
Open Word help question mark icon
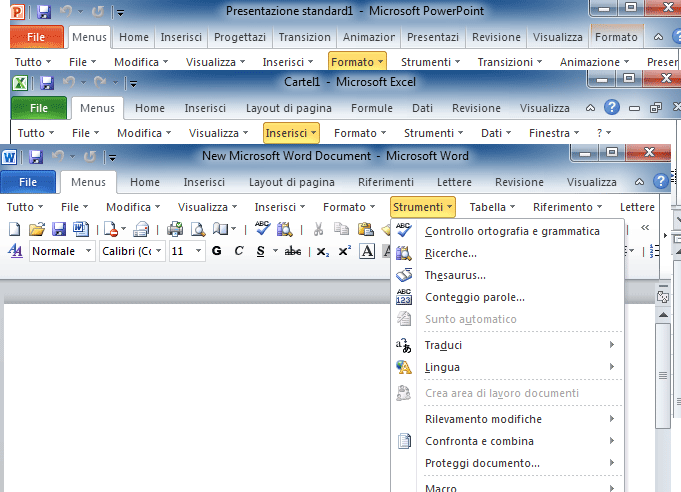(661, 181)
